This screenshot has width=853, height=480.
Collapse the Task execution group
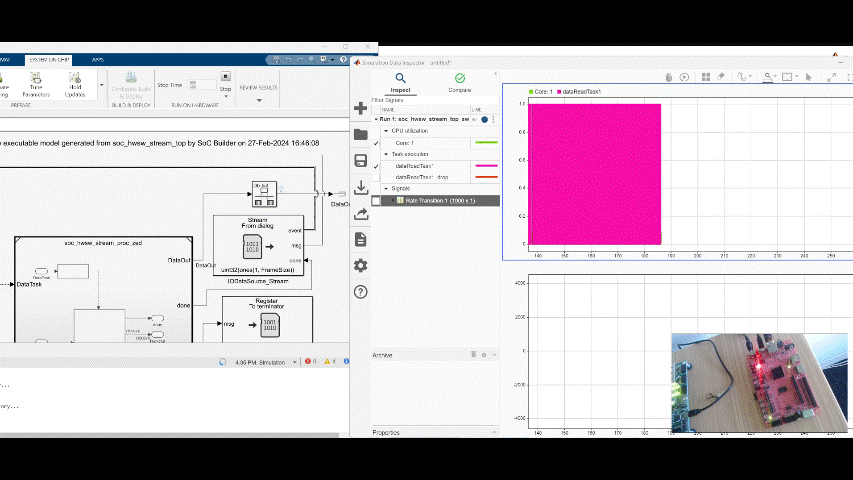386,154
